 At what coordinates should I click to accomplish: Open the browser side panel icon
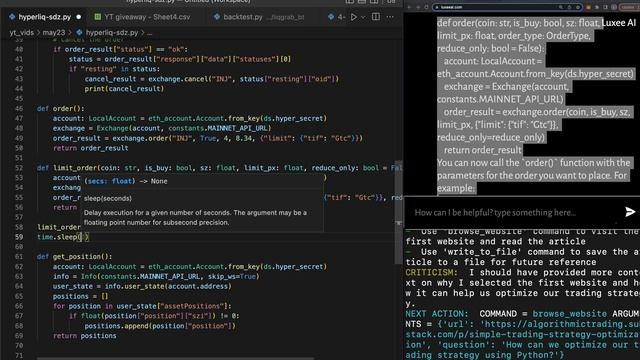tap(605, 7)
